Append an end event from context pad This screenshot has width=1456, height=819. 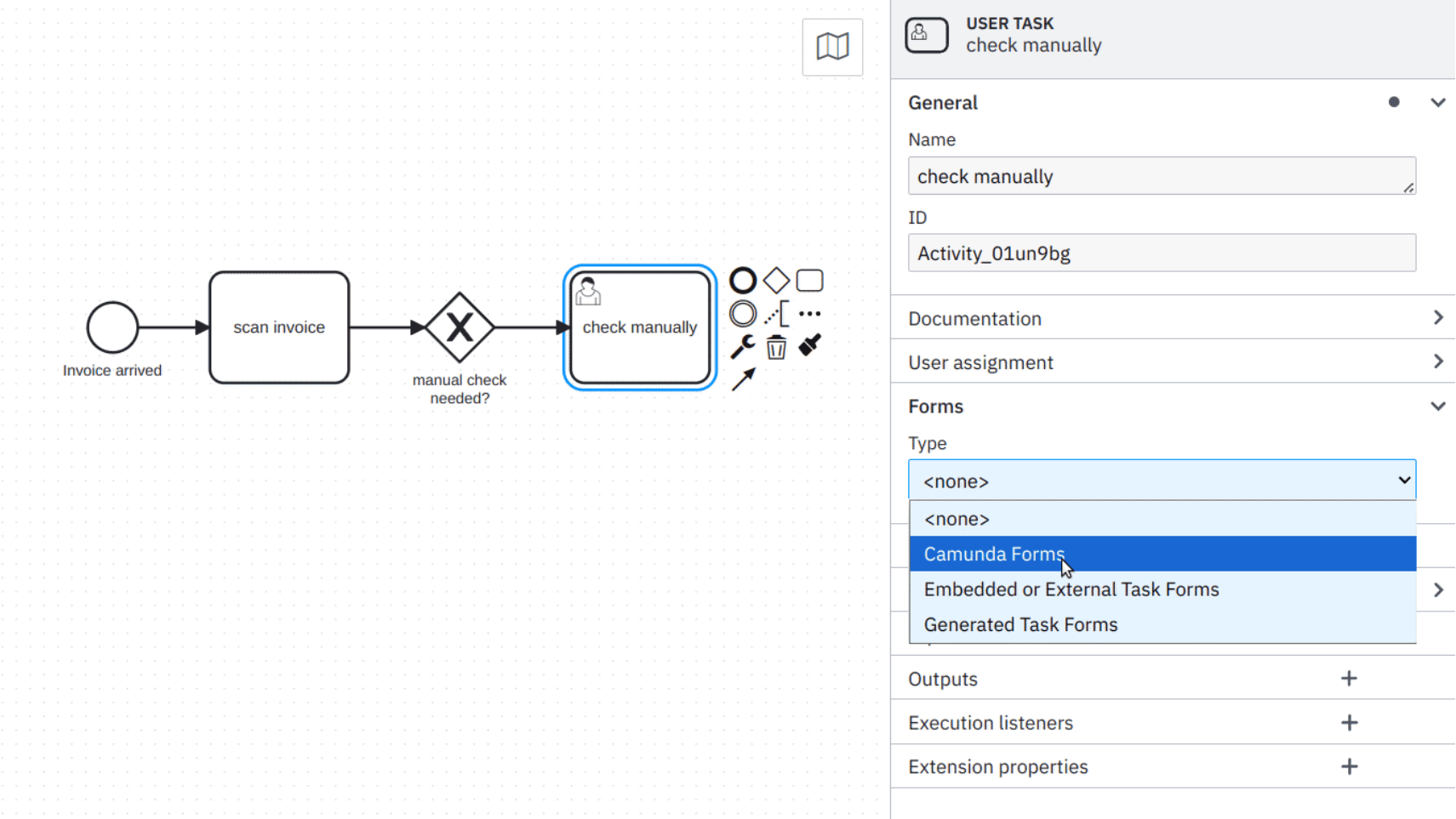click(x=743, y=281)
